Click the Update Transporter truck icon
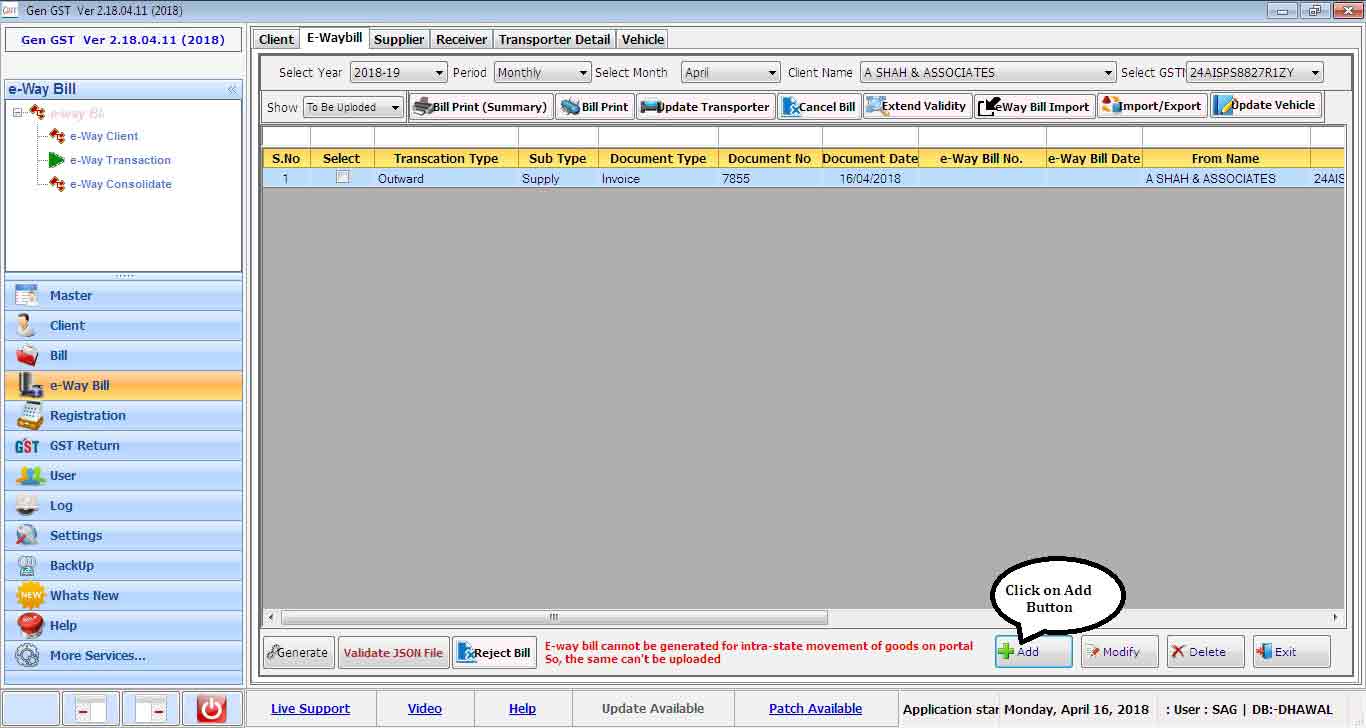 (x=650, y=106)
